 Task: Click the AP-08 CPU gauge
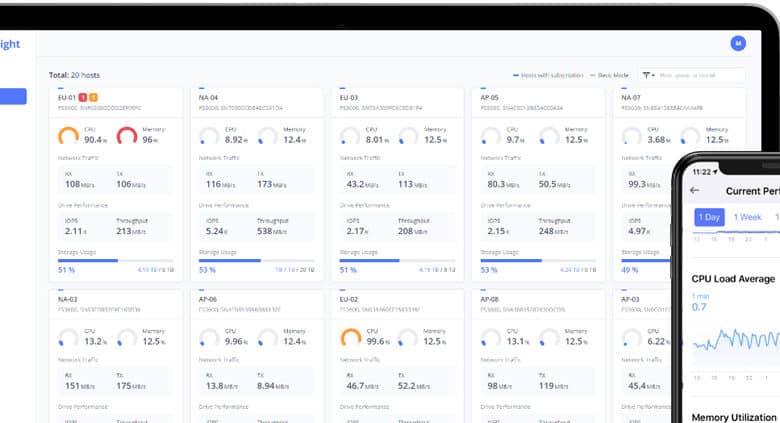[490, 337]
